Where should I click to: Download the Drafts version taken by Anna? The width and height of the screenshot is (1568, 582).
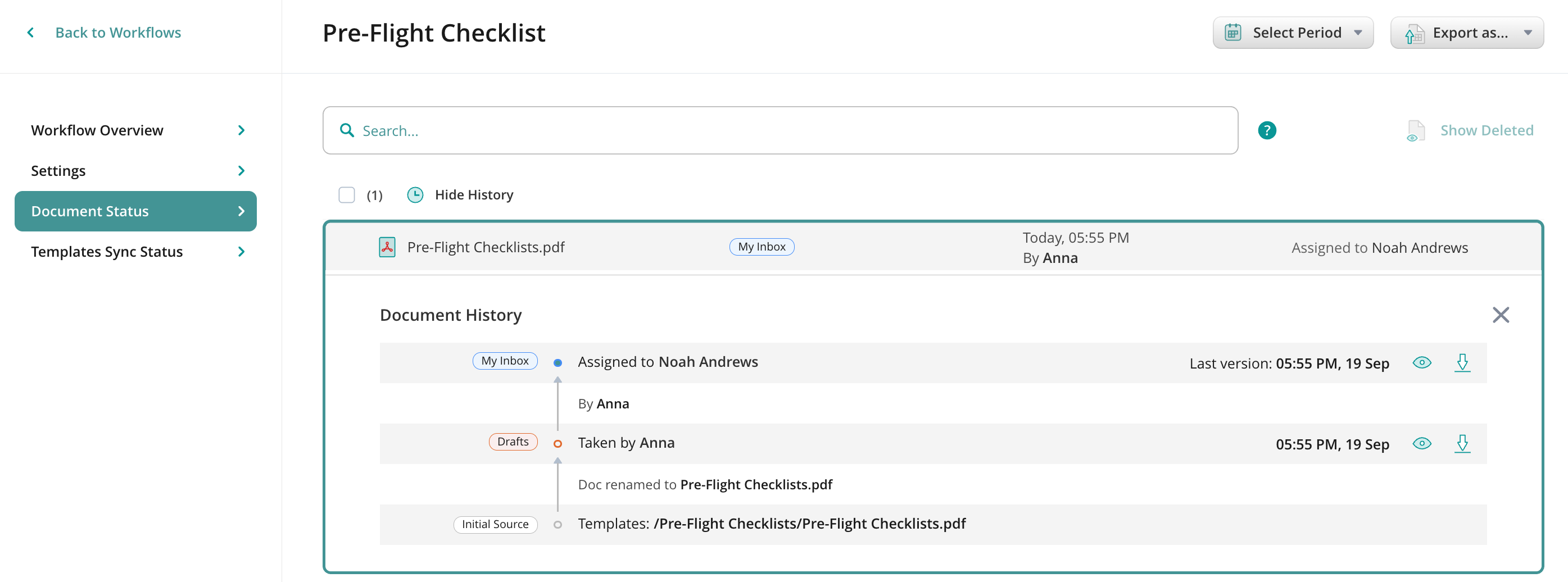click(x=1462, y=443)
